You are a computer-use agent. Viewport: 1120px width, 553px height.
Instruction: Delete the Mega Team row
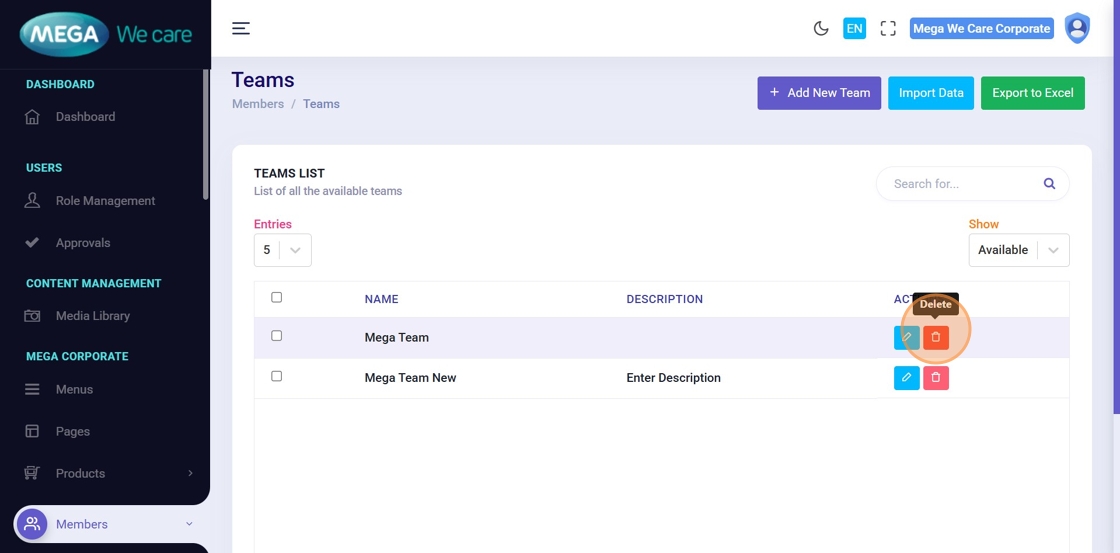click(936, 338)
